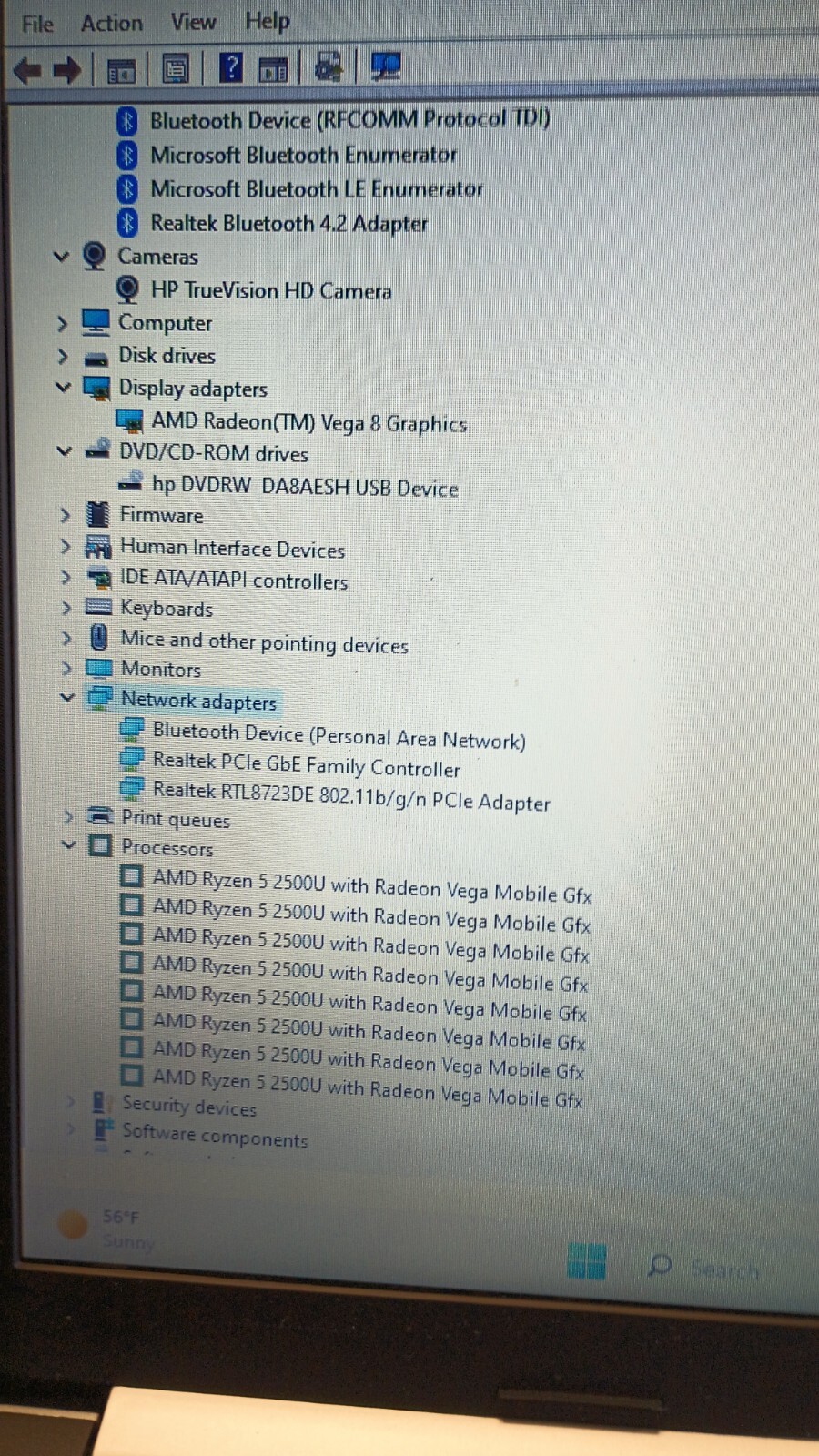Screen dimensions: 819x1456
Task: Select the Network adapters label
Action: pos(198,700)
